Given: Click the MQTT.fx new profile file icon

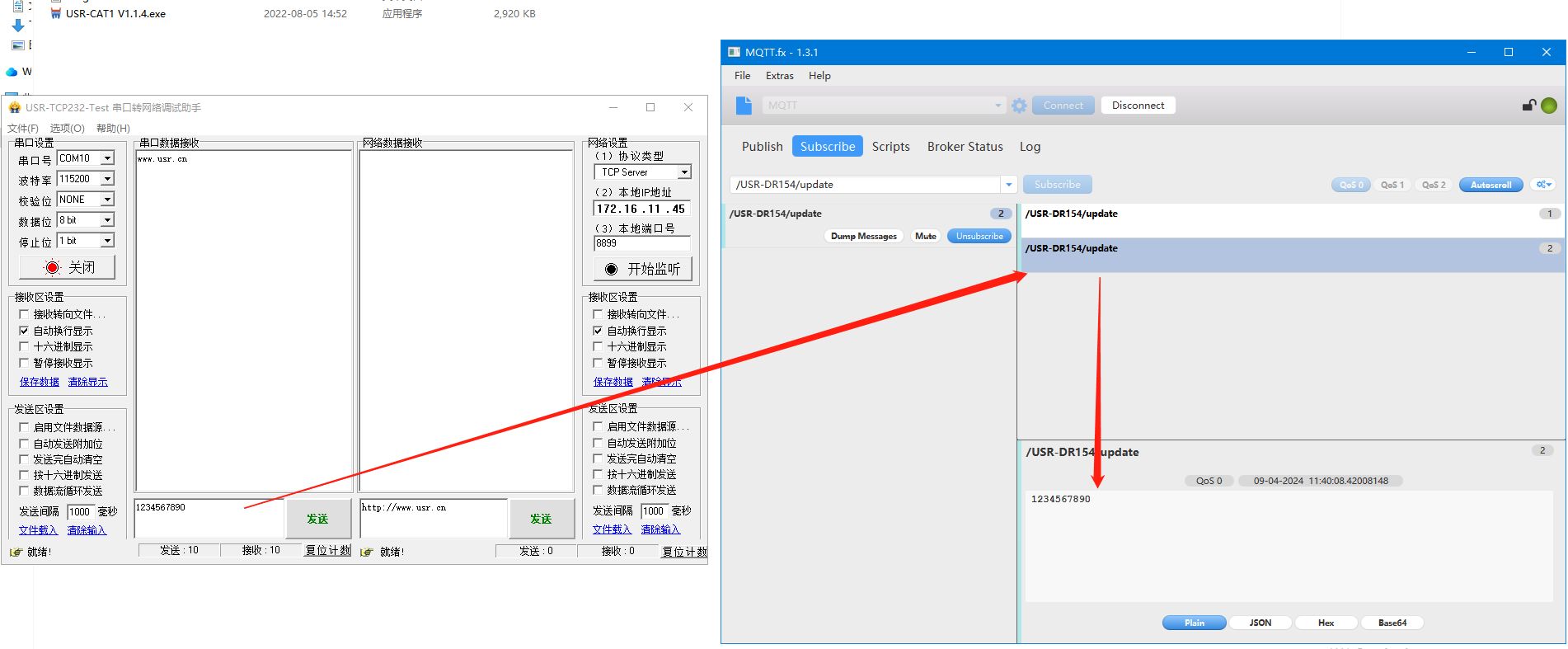Looking at the screenshot, I should 744,106.
